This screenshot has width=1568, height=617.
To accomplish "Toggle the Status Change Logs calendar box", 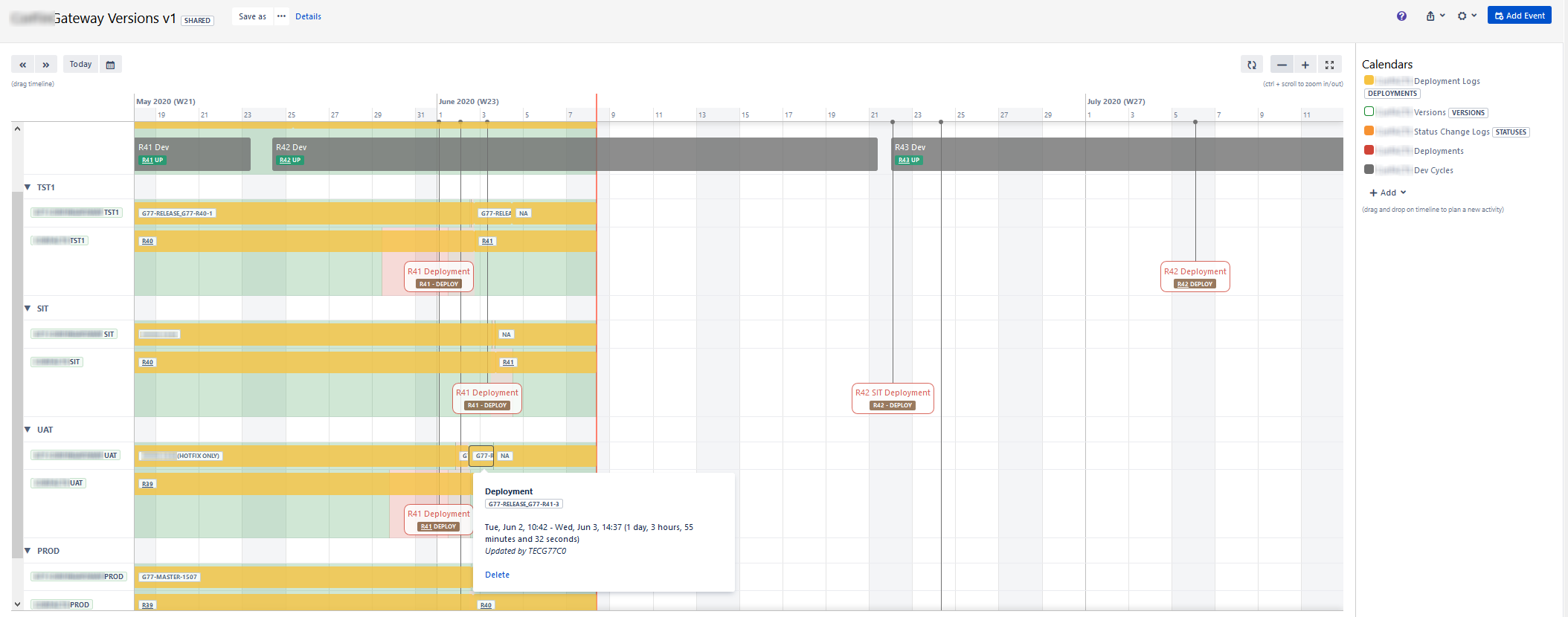I will pyautogui.click(x=1369, y=131).
